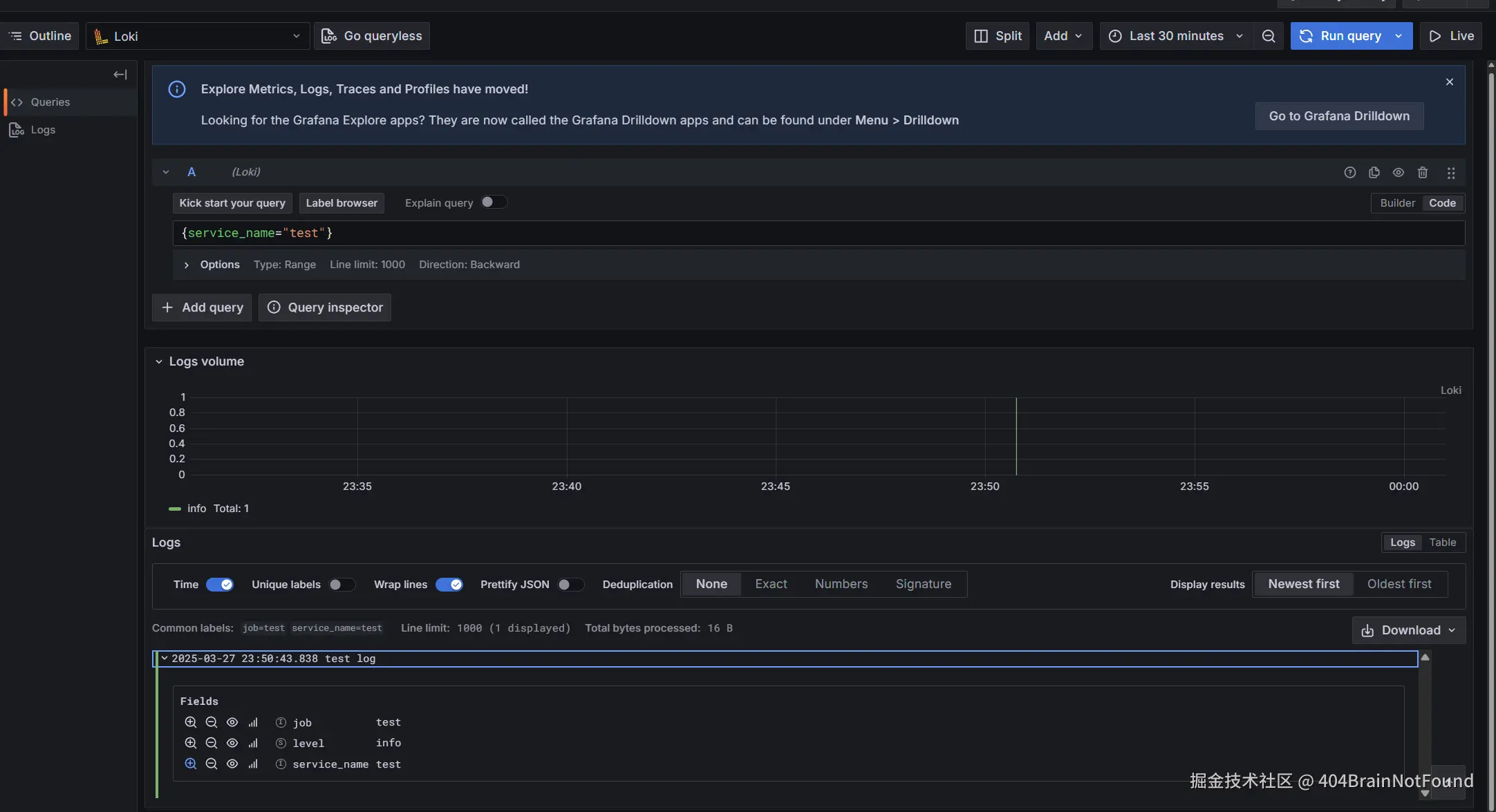
Task: Open query help question-mark icon
Action: click(x=1349, y=173)
